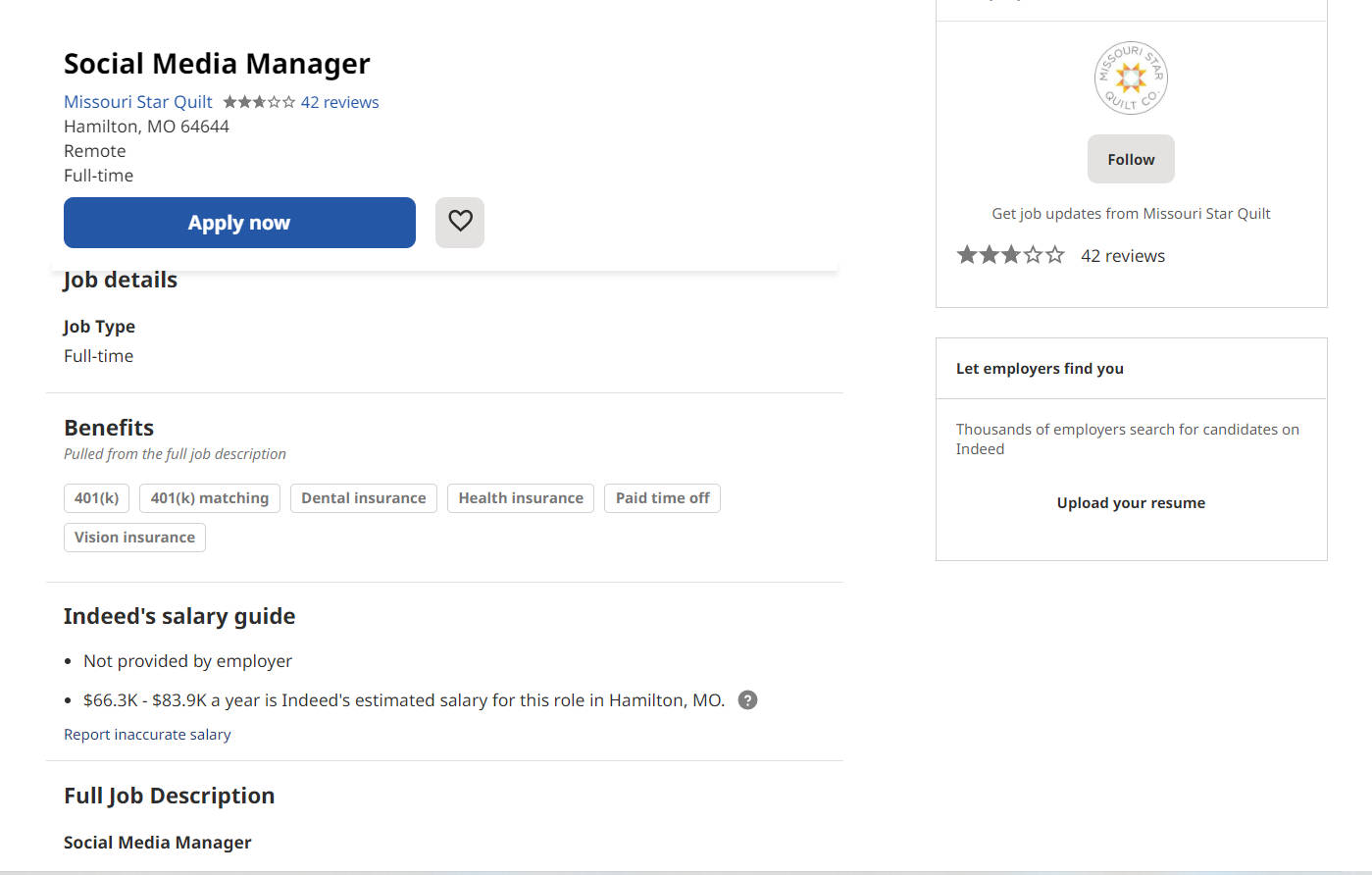Screen dimensions: 1372x875
Task: Open the Missouri Star Quilt company link
Action: [x=138, y=102]
